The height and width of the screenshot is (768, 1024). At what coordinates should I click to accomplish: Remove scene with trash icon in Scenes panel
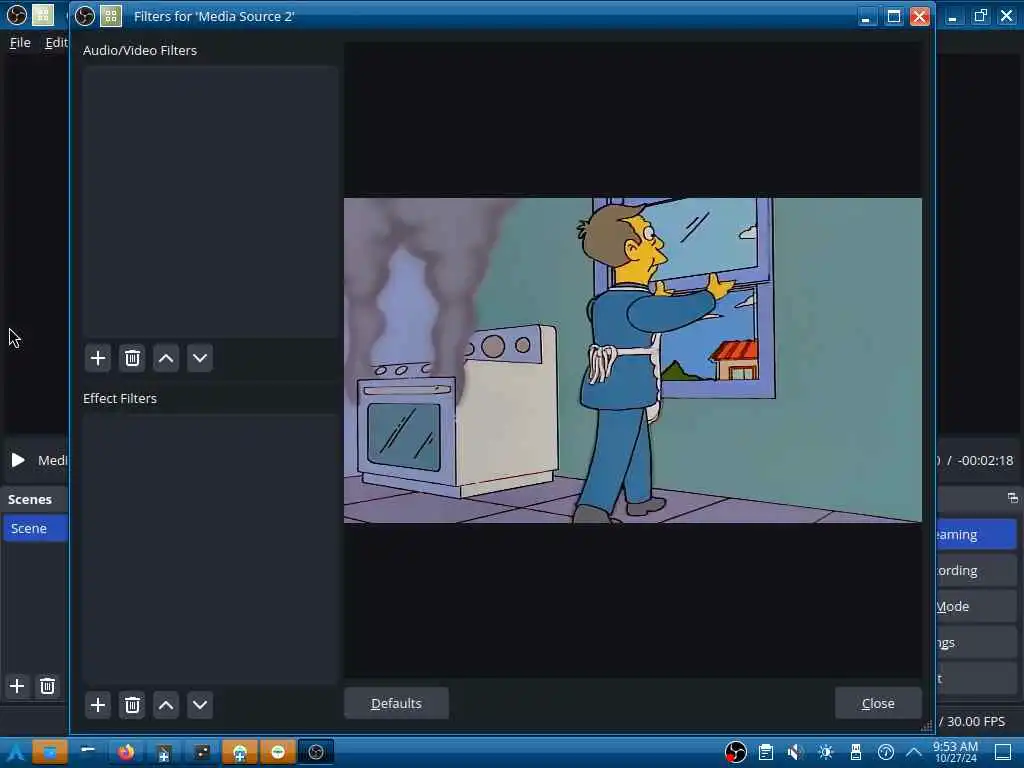[x=47, y=686]
